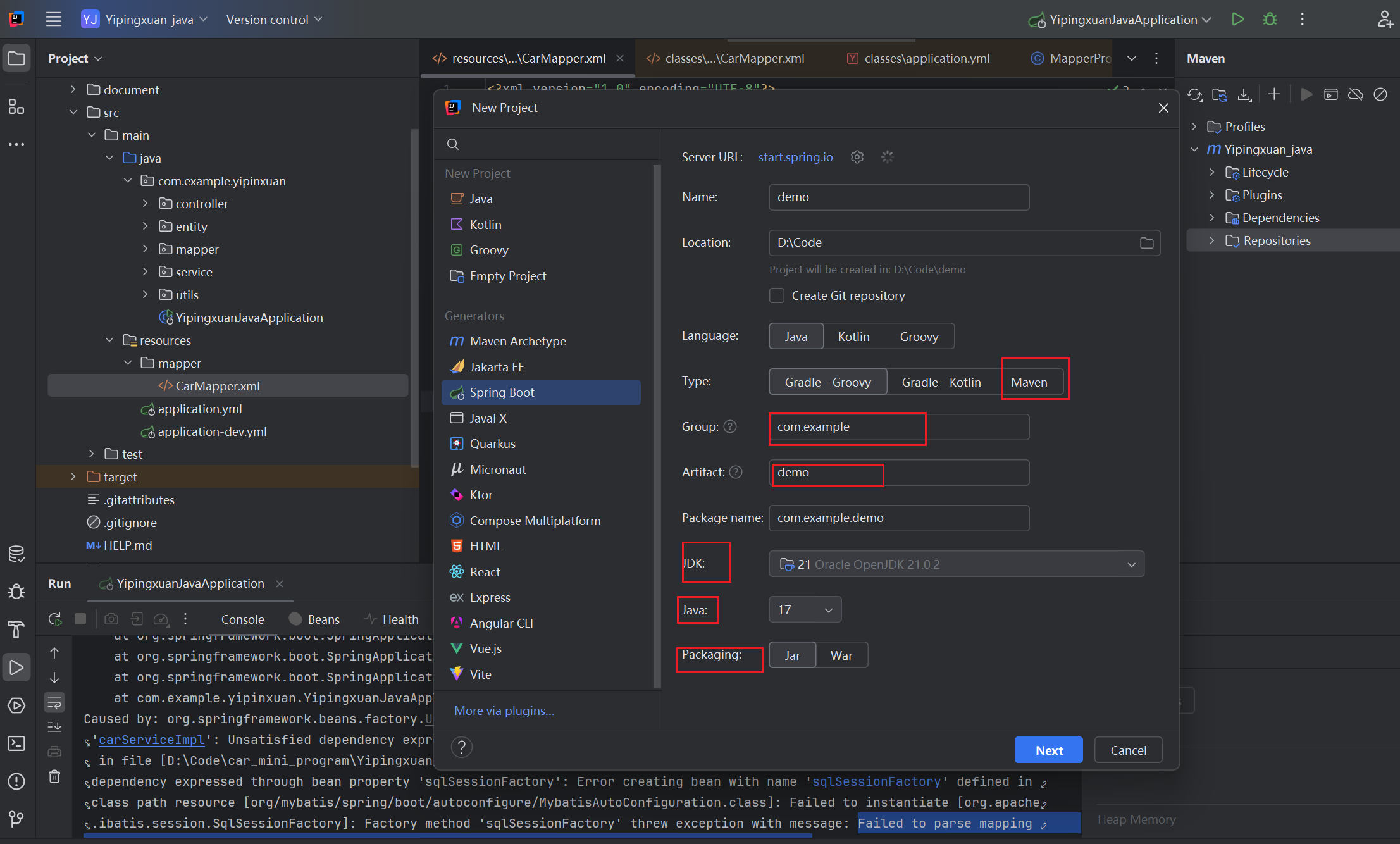1400x844 pixels.
Task: Click the Artifact input field
Action: pyautogui.click(x=898, y=473)
